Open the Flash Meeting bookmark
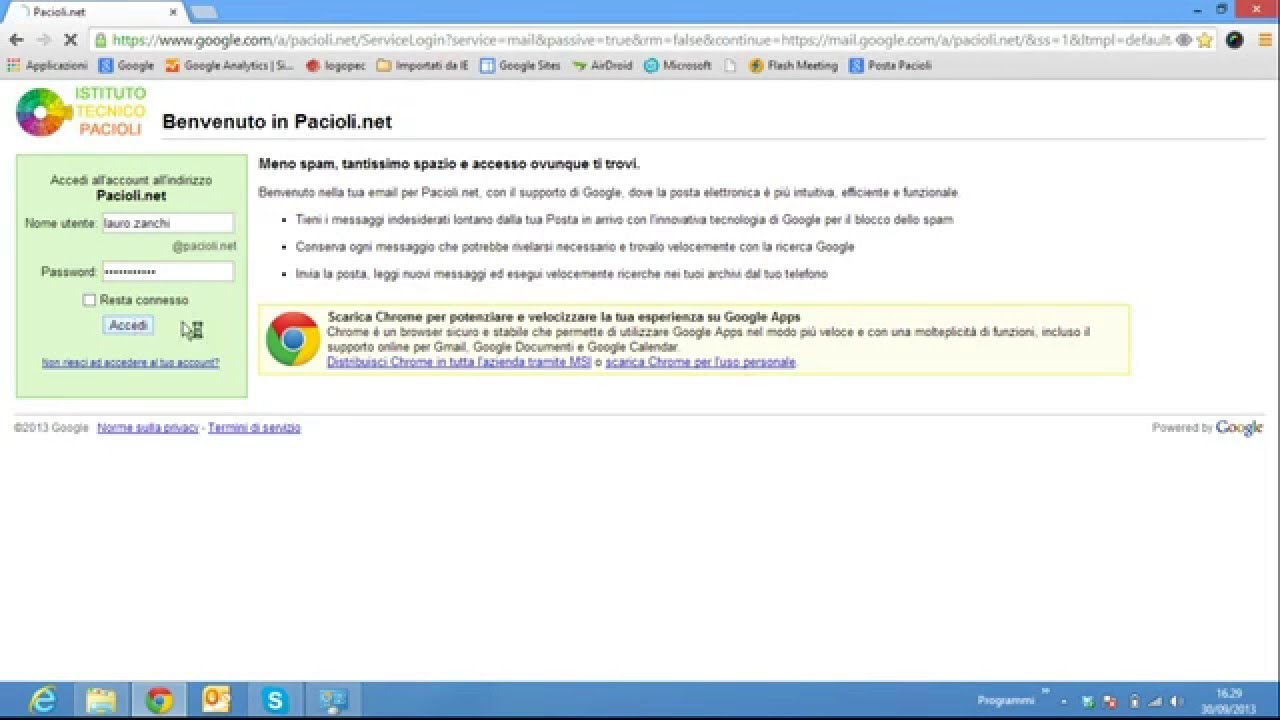The width and height of the screenshot is (1280, 720). (x=793, y=65)
